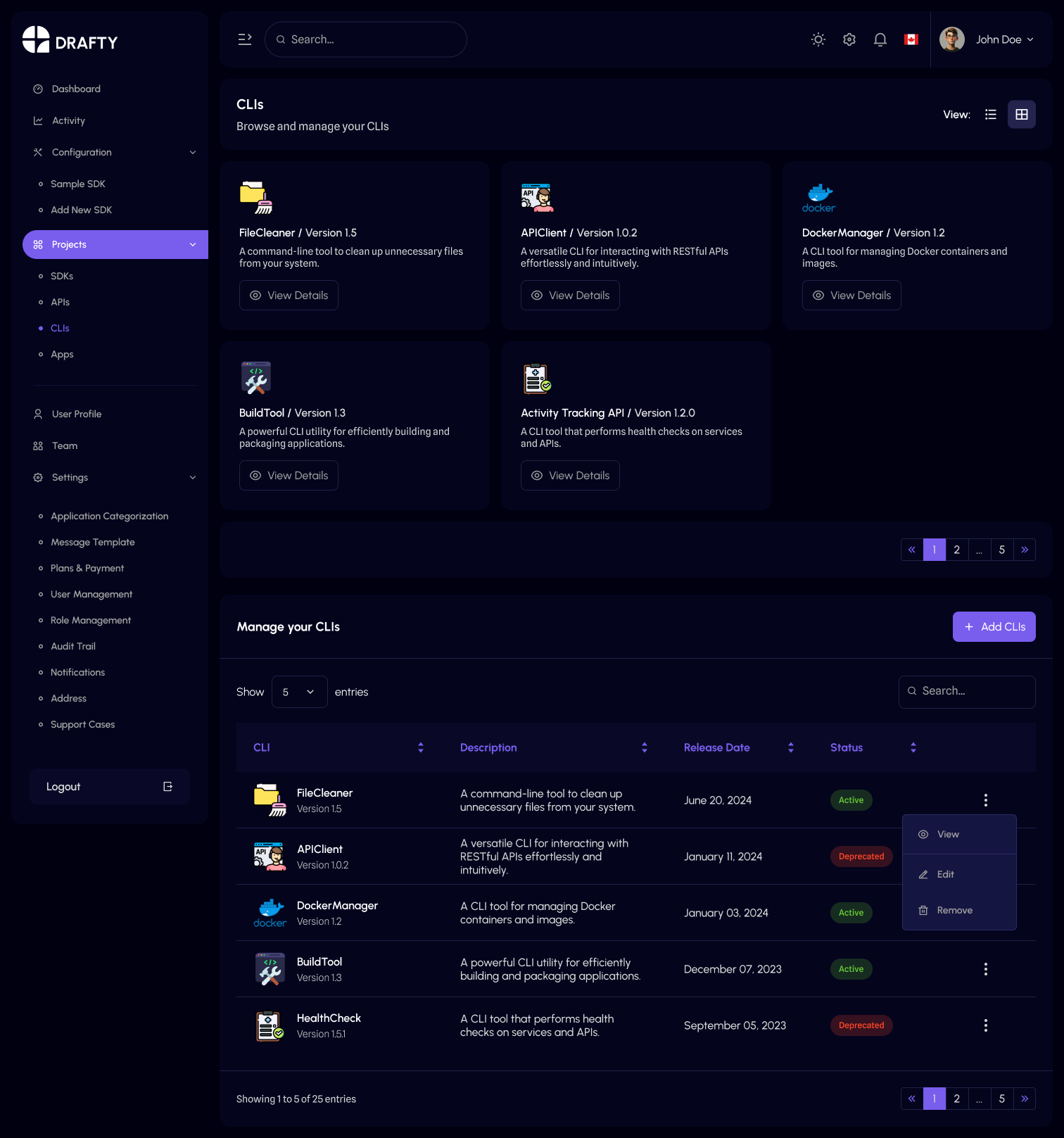The height and width of the screenshot is (1138, 1064).
Task: Click the Logout exit icon
Action: pyautogui.click(x=167, y=787)
